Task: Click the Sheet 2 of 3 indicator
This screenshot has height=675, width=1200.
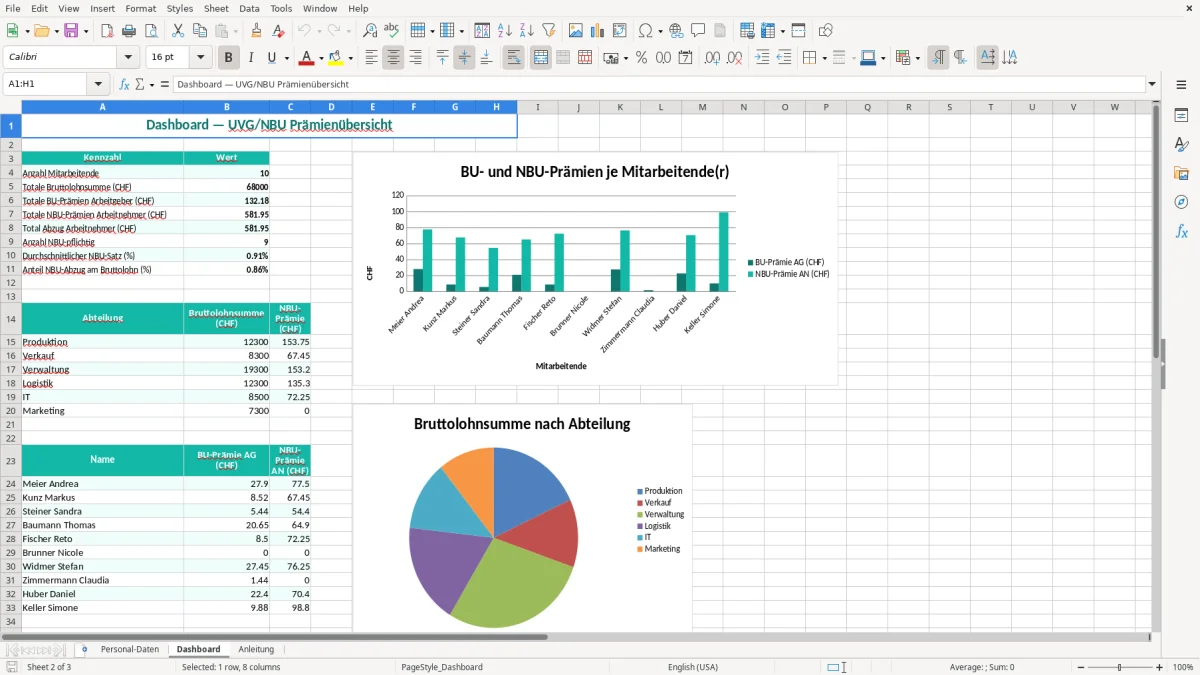Action: coord(49,667)
